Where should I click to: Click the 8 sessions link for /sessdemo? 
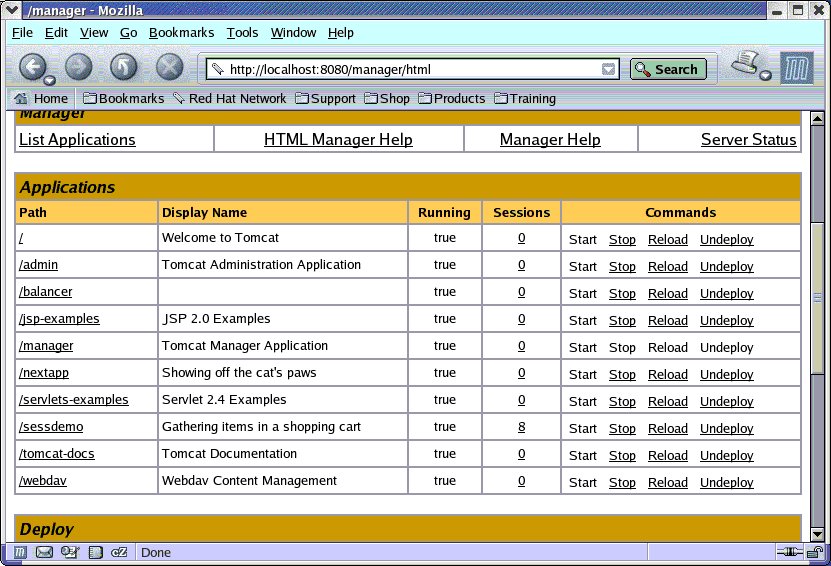521,427
